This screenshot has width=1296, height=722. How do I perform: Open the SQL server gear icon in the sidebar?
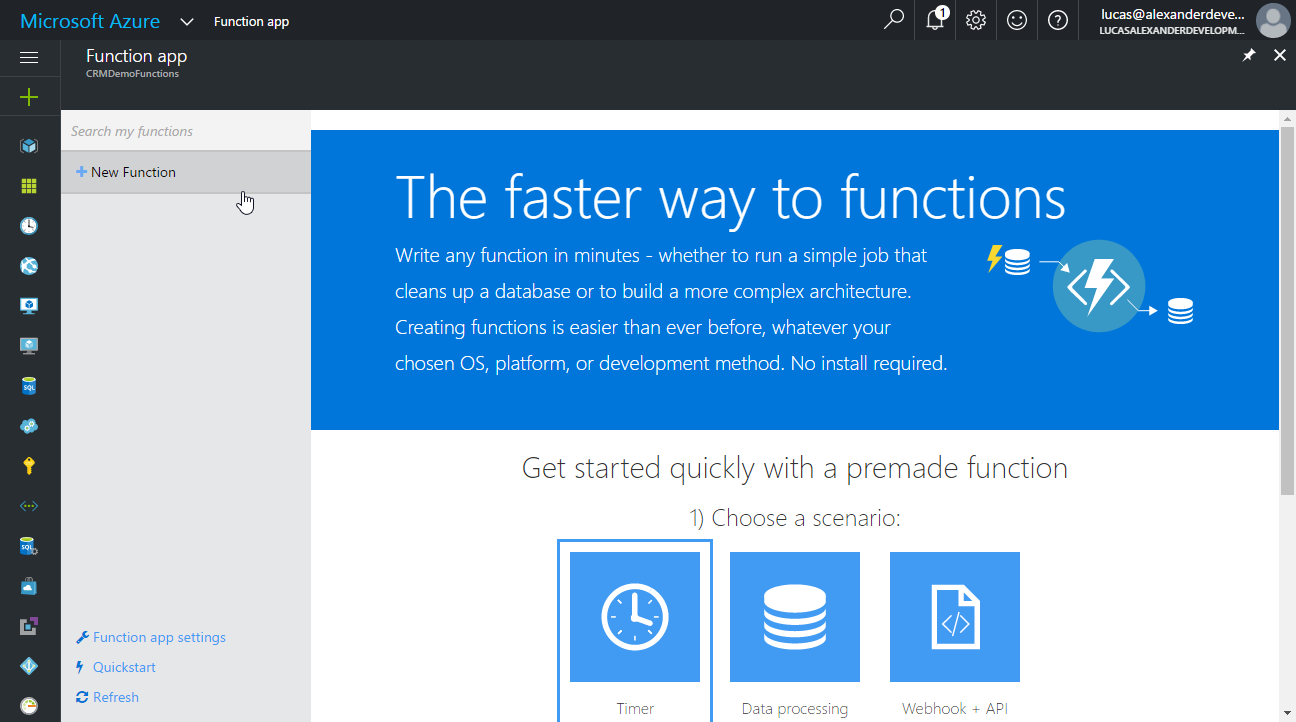(x=29, y=546)
